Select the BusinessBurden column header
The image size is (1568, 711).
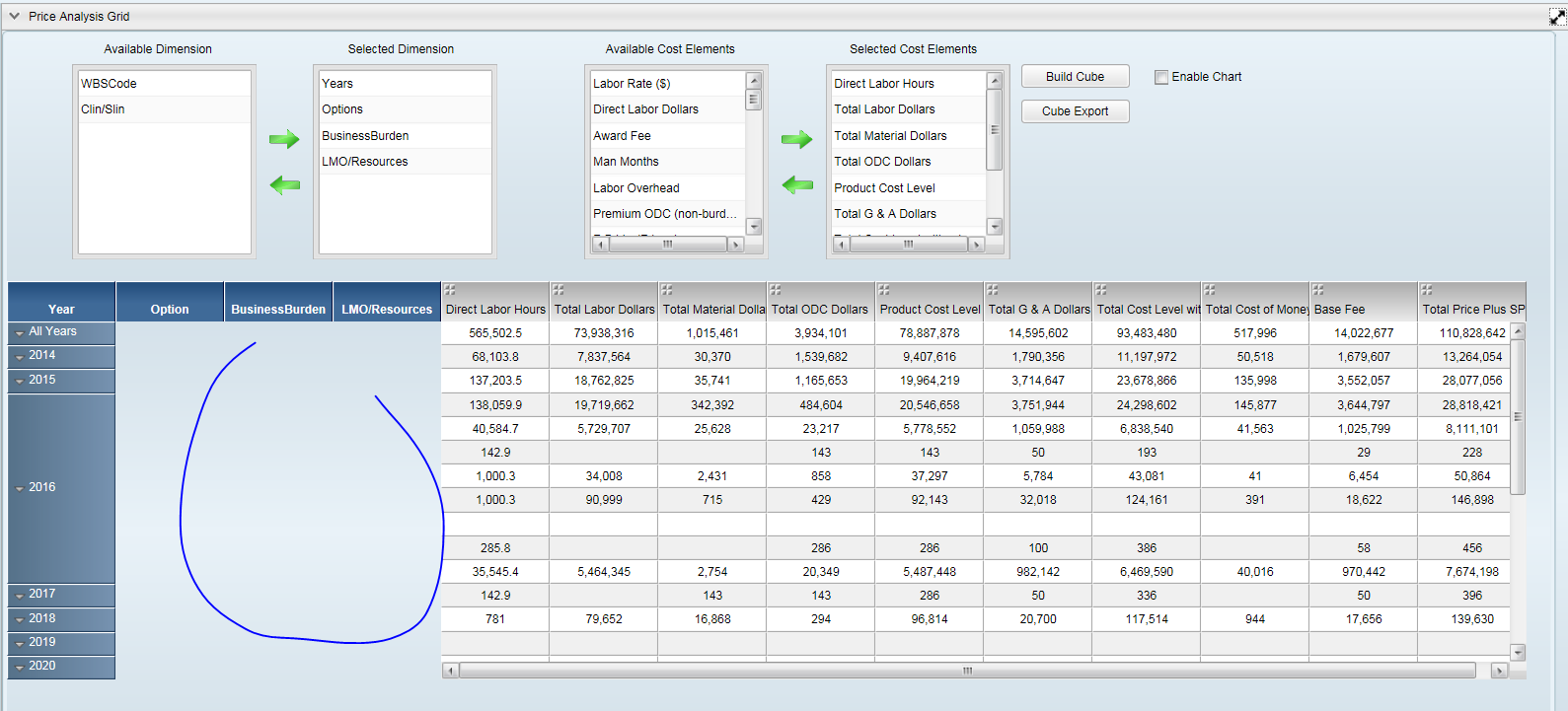(278, 309)
